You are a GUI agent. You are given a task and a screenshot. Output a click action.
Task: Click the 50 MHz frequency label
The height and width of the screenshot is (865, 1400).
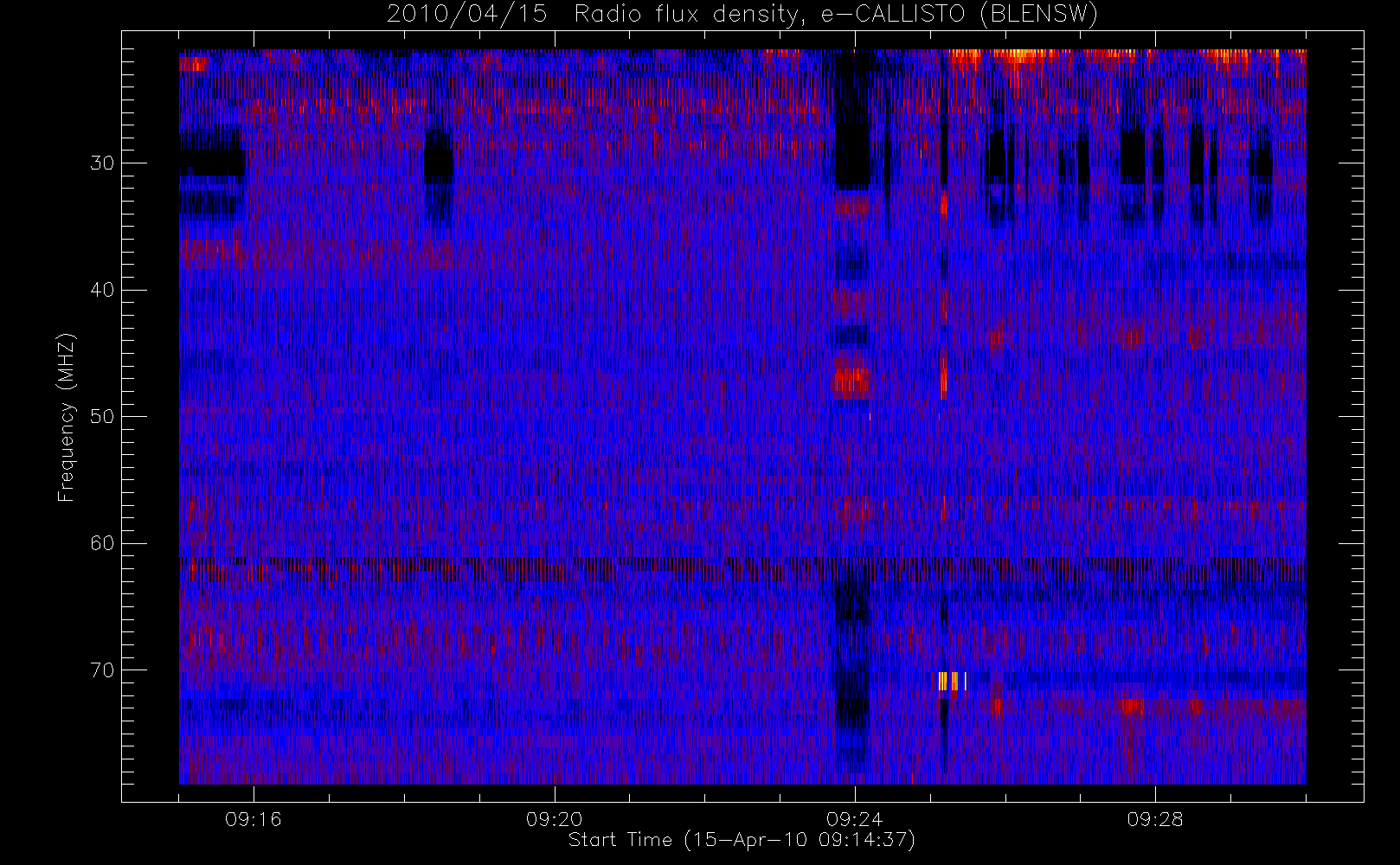(102, 416)
